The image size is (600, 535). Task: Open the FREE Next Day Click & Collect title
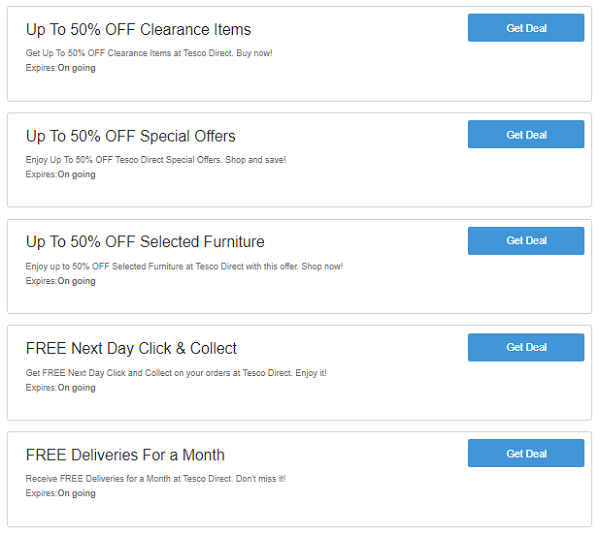[131, 349]
